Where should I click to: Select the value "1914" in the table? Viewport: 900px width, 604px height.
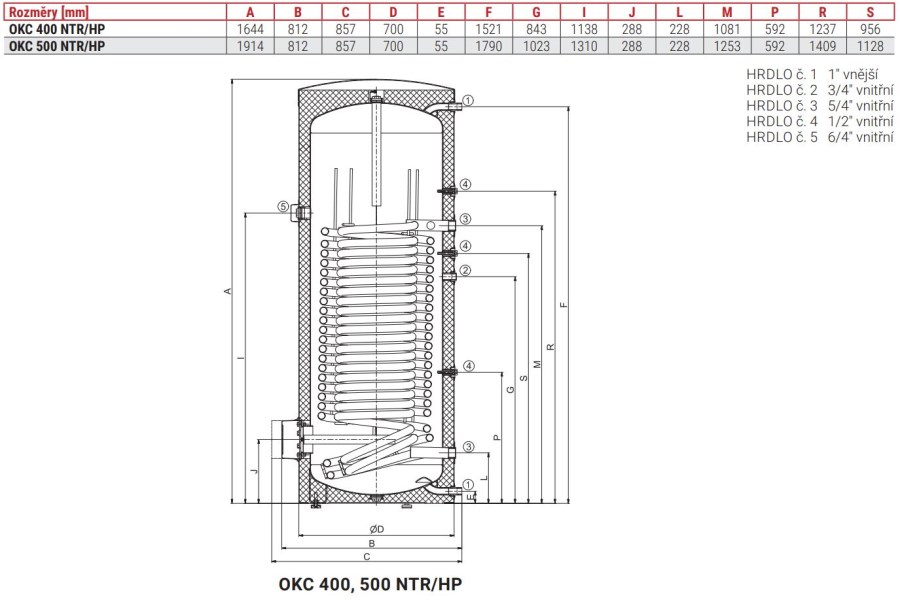(250, 46)
